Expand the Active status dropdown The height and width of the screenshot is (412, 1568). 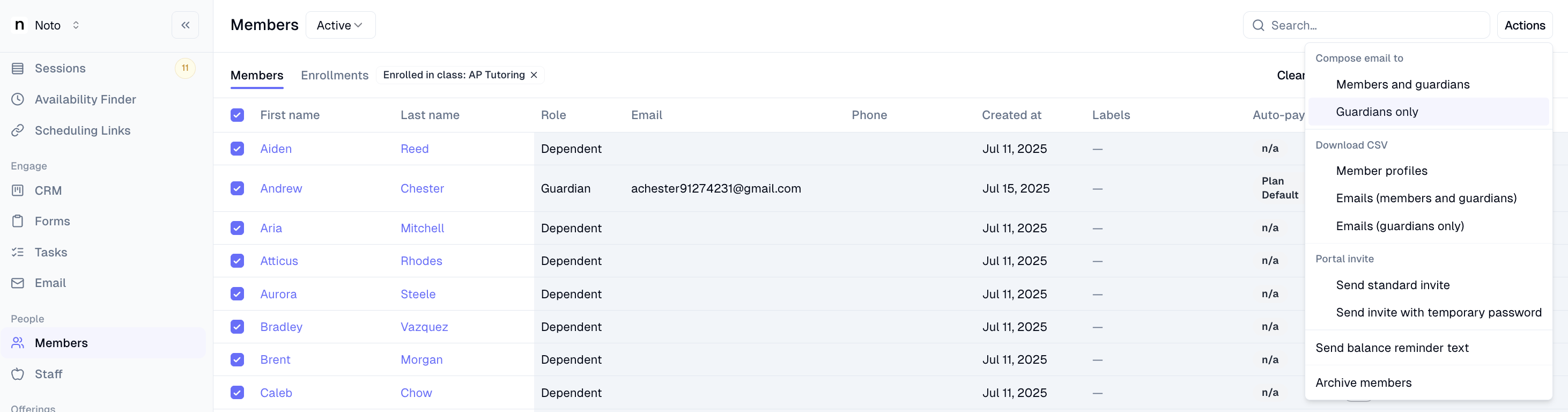tap(341, 25)
